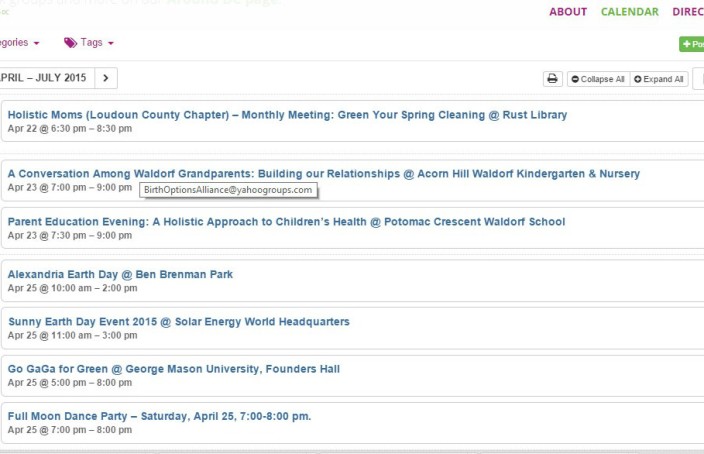The height and width of the screenshot is (454, 704).
Task: Go to the CALENDAR menu item
Action: [x=629, y=12]
